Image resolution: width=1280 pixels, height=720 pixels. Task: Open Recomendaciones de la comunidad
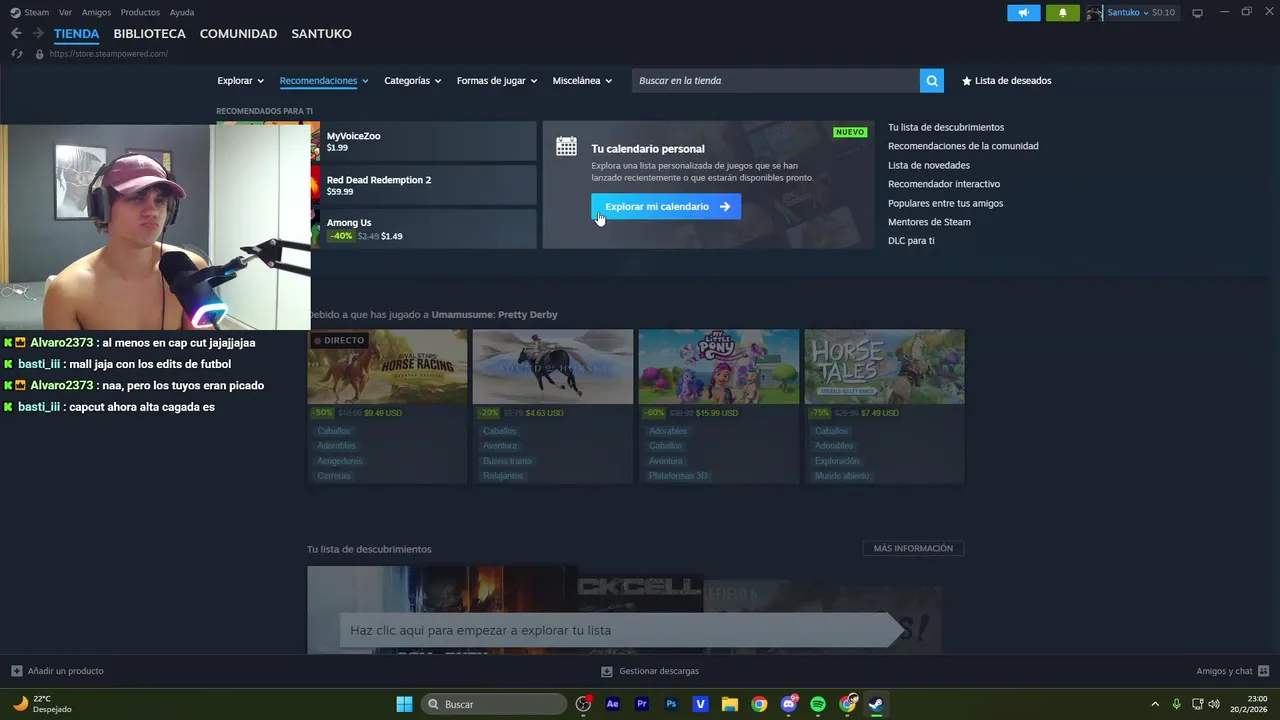[x=963, y=146]
